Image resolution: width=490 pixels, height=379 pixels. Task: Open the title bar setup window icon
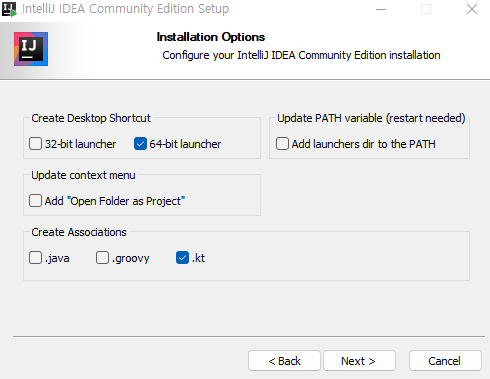coord(9,9)
